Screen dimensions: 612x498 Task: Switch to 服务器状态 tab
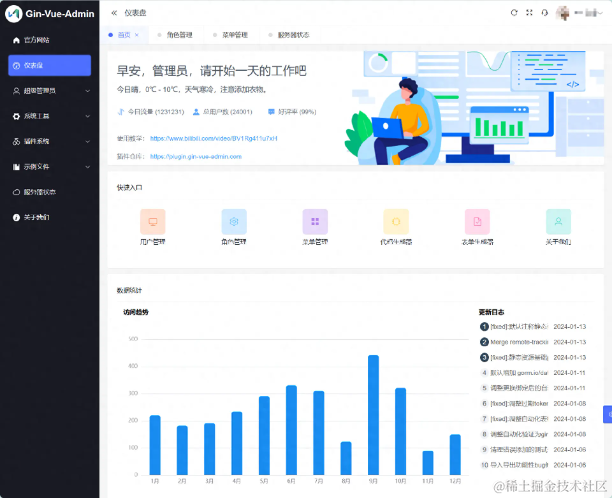[x=289, y=35]
